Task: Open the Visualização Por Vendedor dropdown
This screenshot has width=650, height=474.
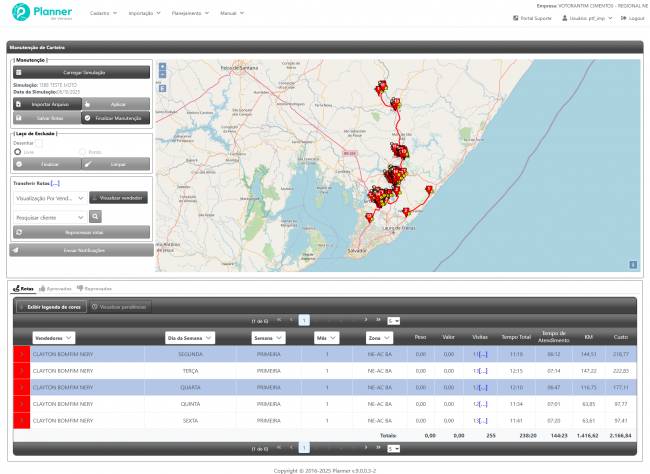Action: (x=48, y=198)
